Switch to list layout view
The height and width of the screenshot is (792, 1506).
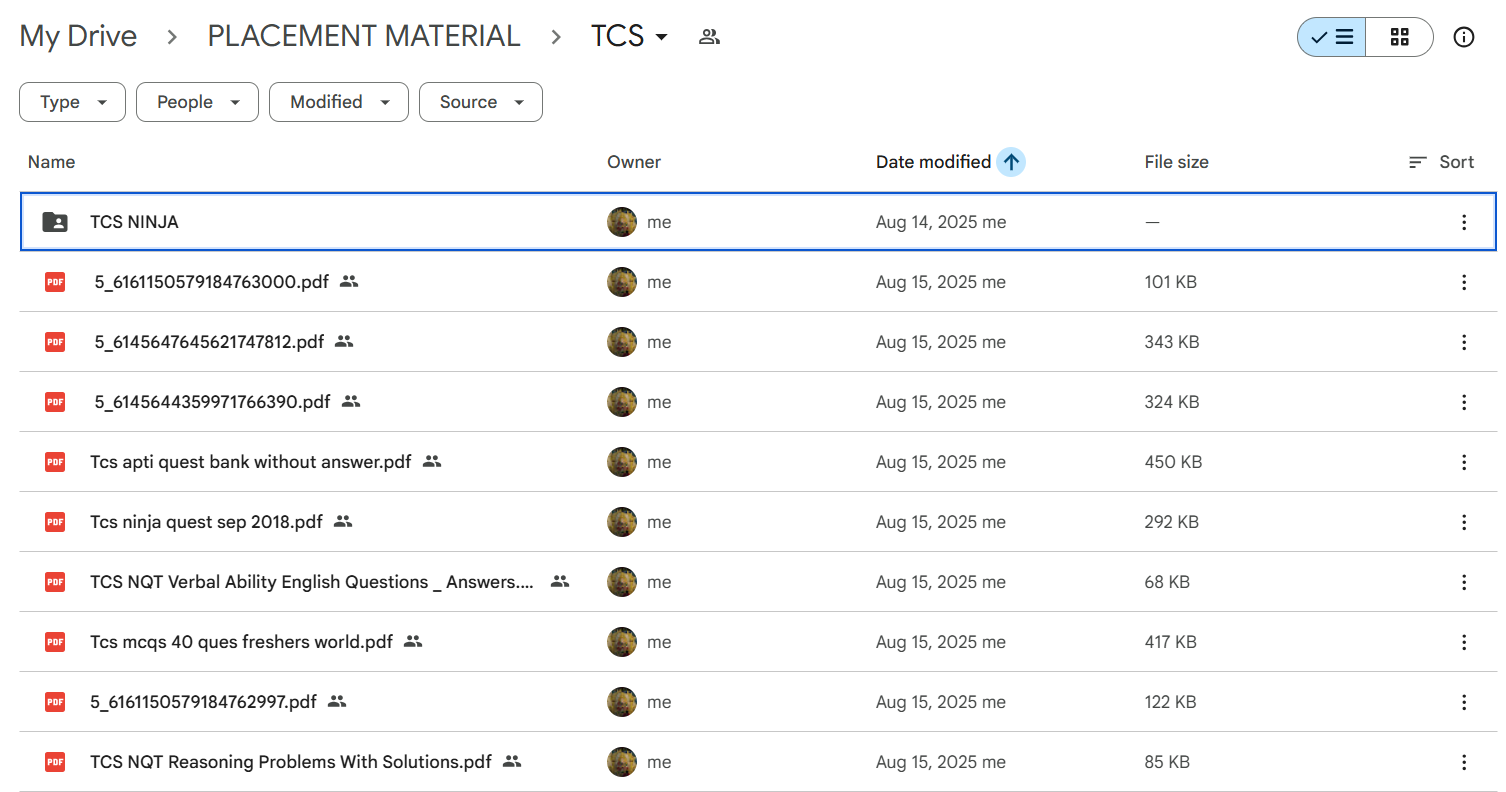coord(1332,37)
